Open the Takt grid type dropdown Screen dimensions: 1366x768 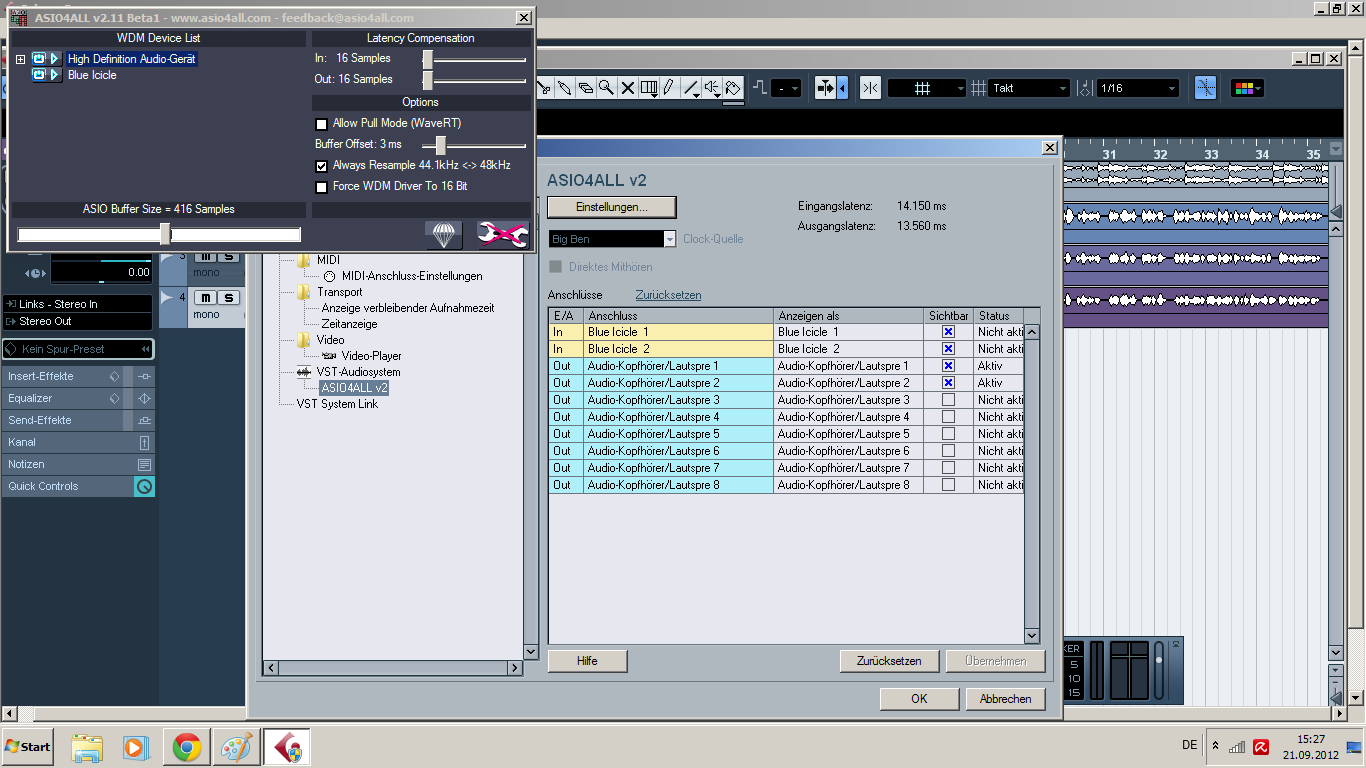[x=1029, y=88]
